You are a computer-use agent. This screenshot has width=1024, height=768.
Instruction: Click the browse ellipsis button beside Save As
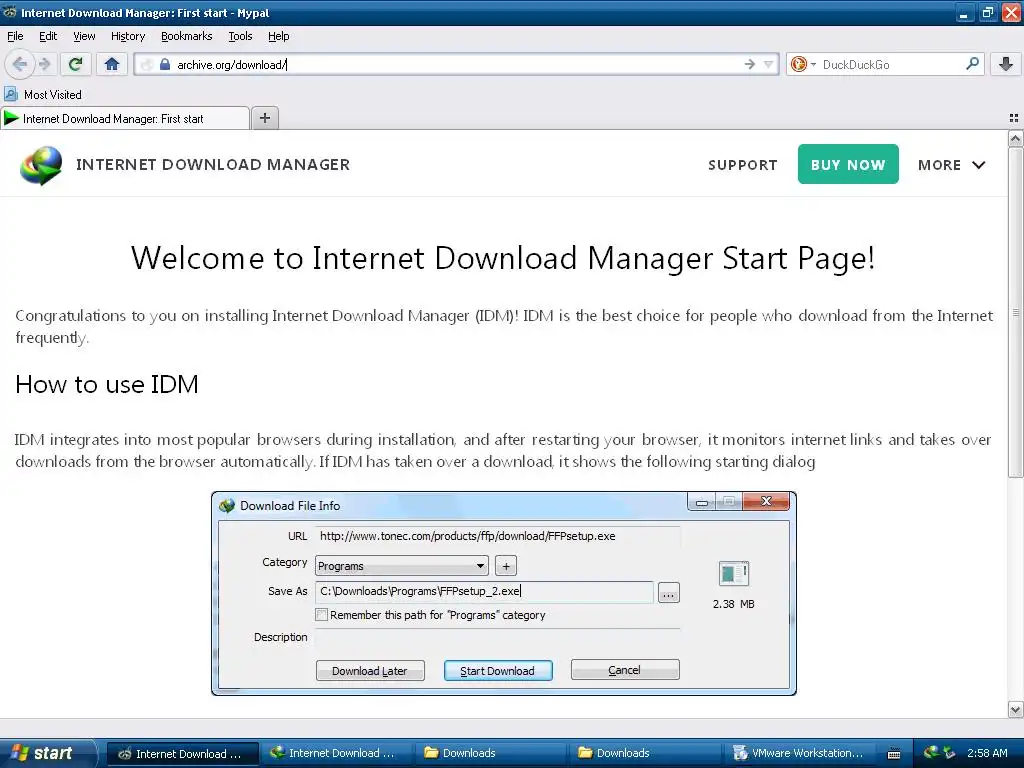click(668, 593)
